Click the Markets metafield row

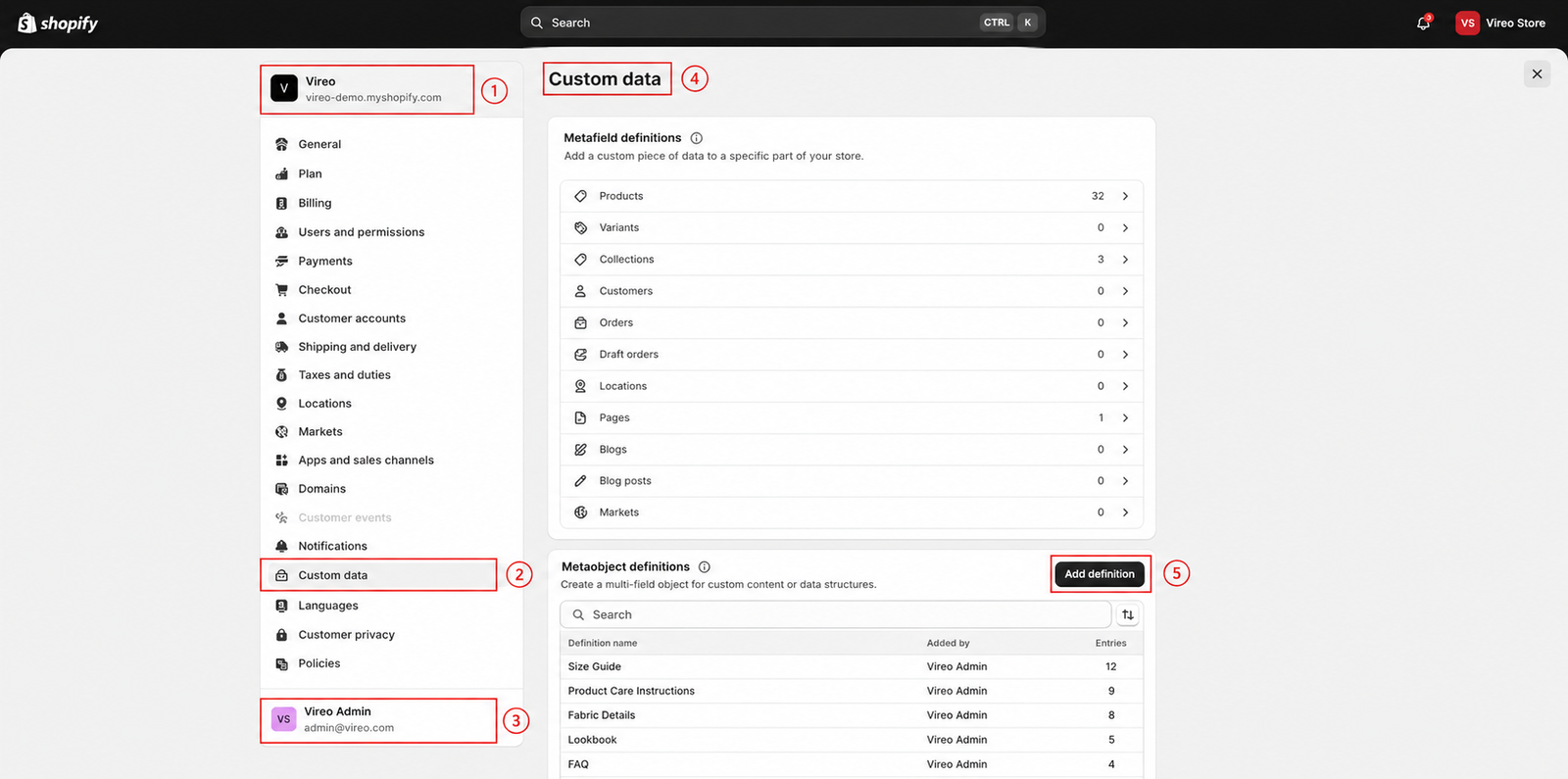tap(852, 512)
